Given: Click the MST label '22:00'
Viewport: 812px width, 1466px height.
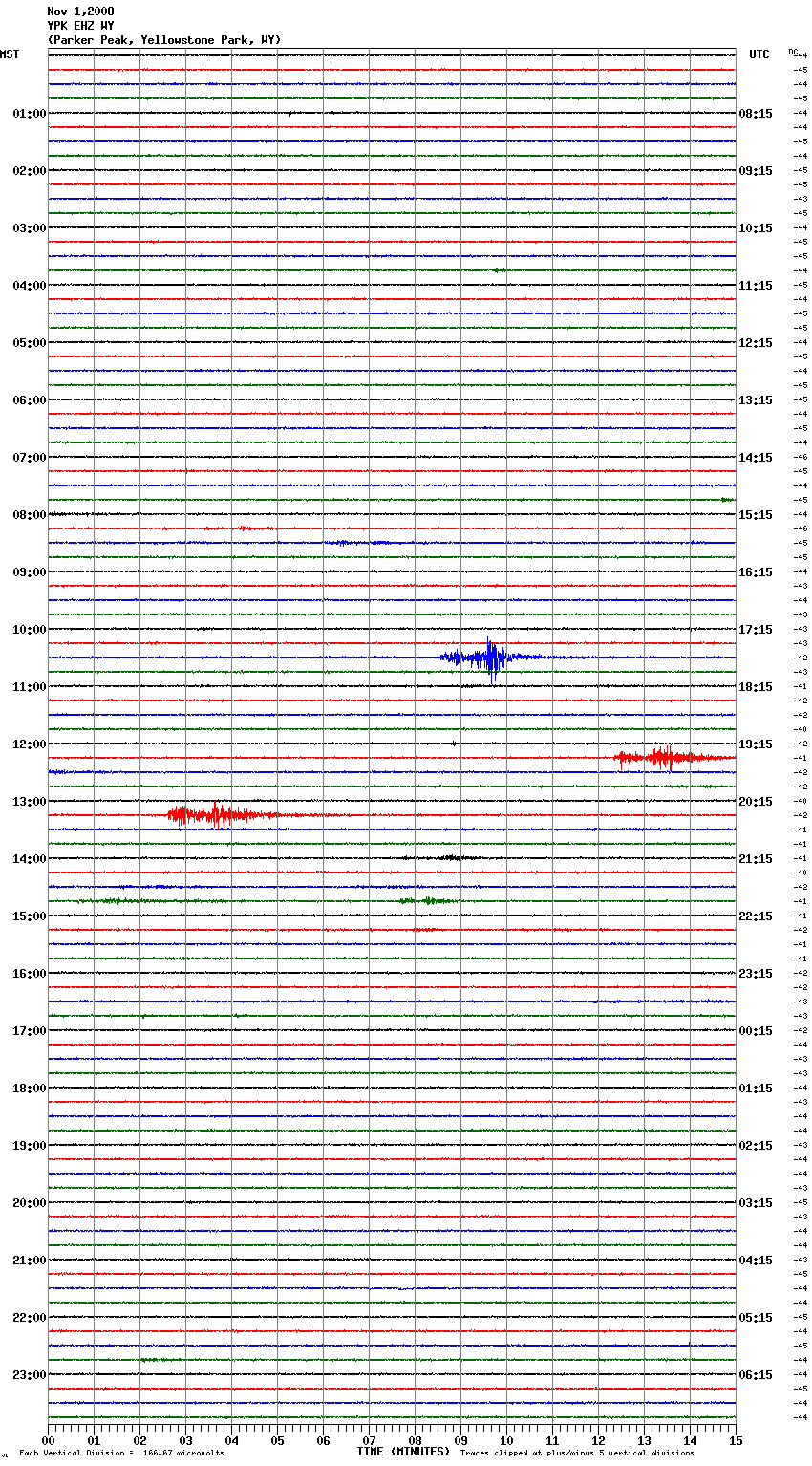Looking at the screenshot, I should 30,1318.
